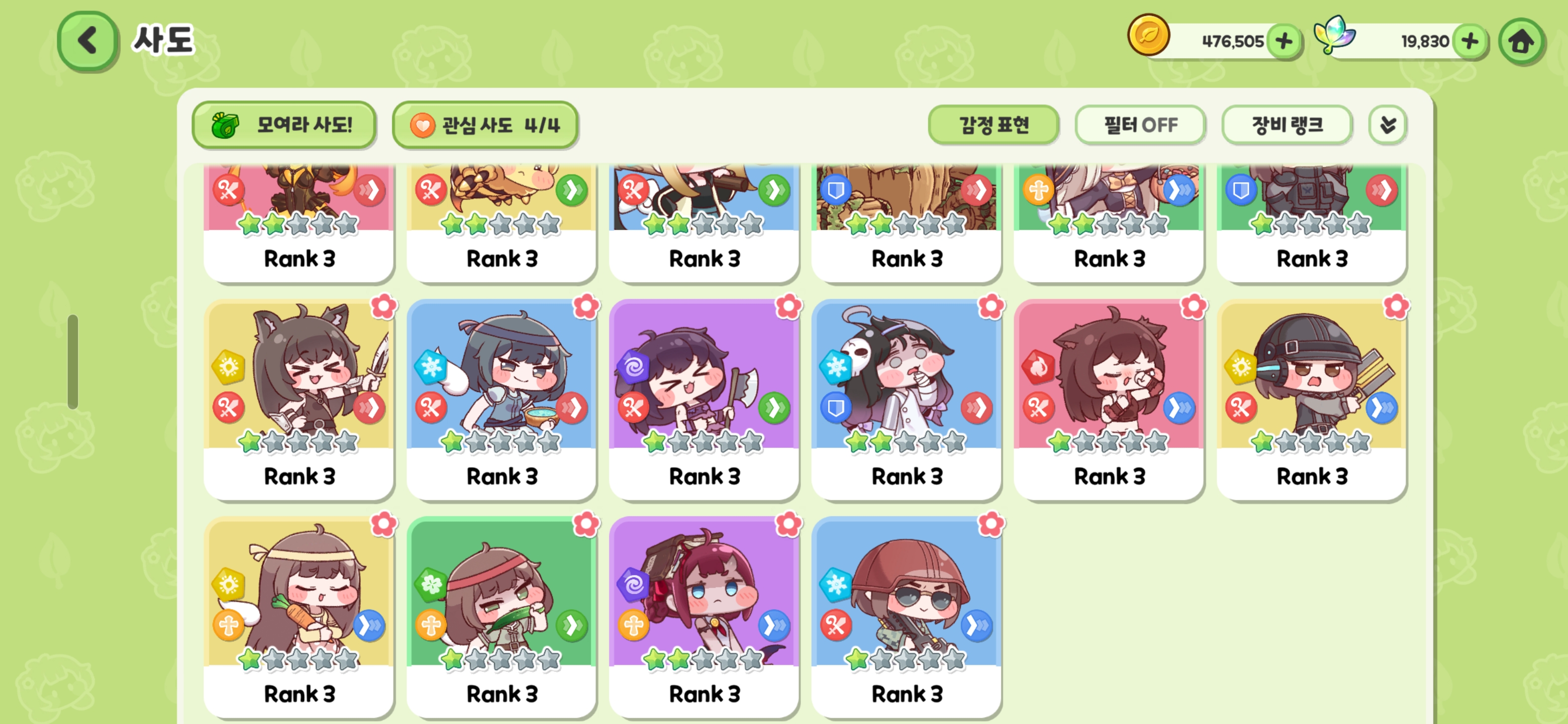Go back using the green arrow button
Viewport: 1568px width, 724px height.
point(87,41)
